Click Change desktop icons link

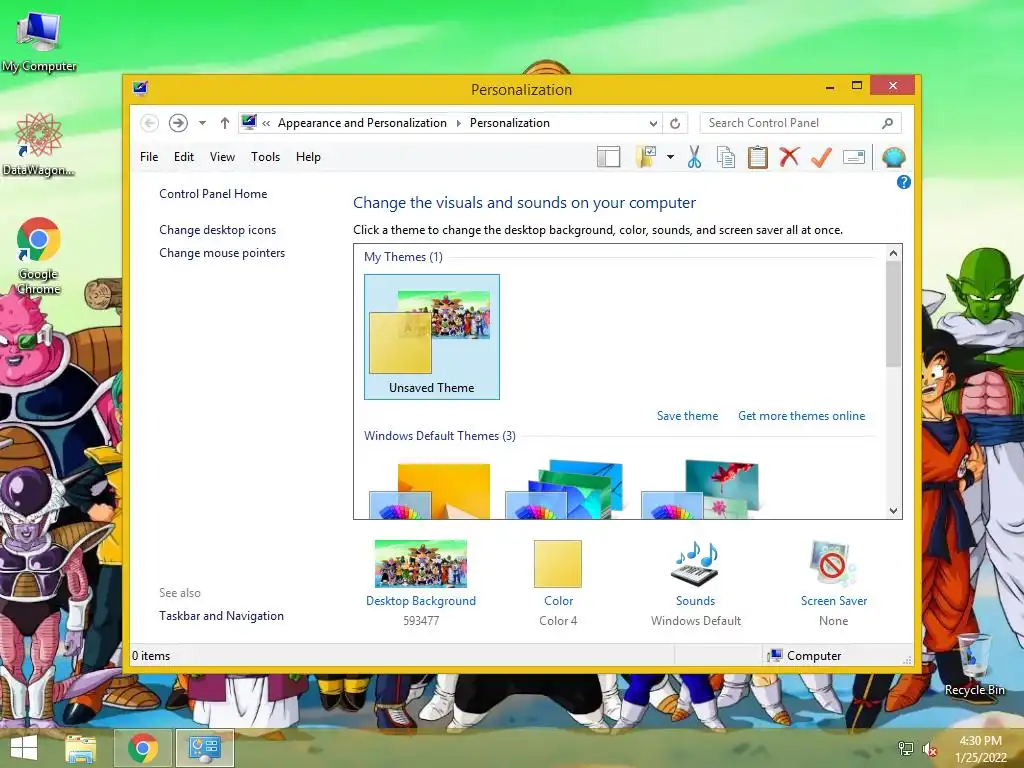pyautogui.click(x=217, y=230)
